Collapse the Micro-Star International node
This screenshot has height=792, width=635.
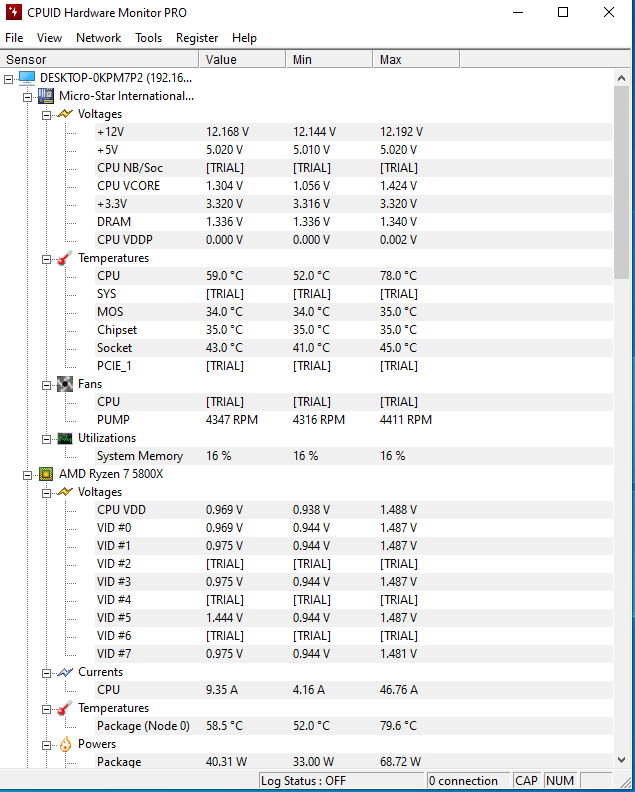27,97
